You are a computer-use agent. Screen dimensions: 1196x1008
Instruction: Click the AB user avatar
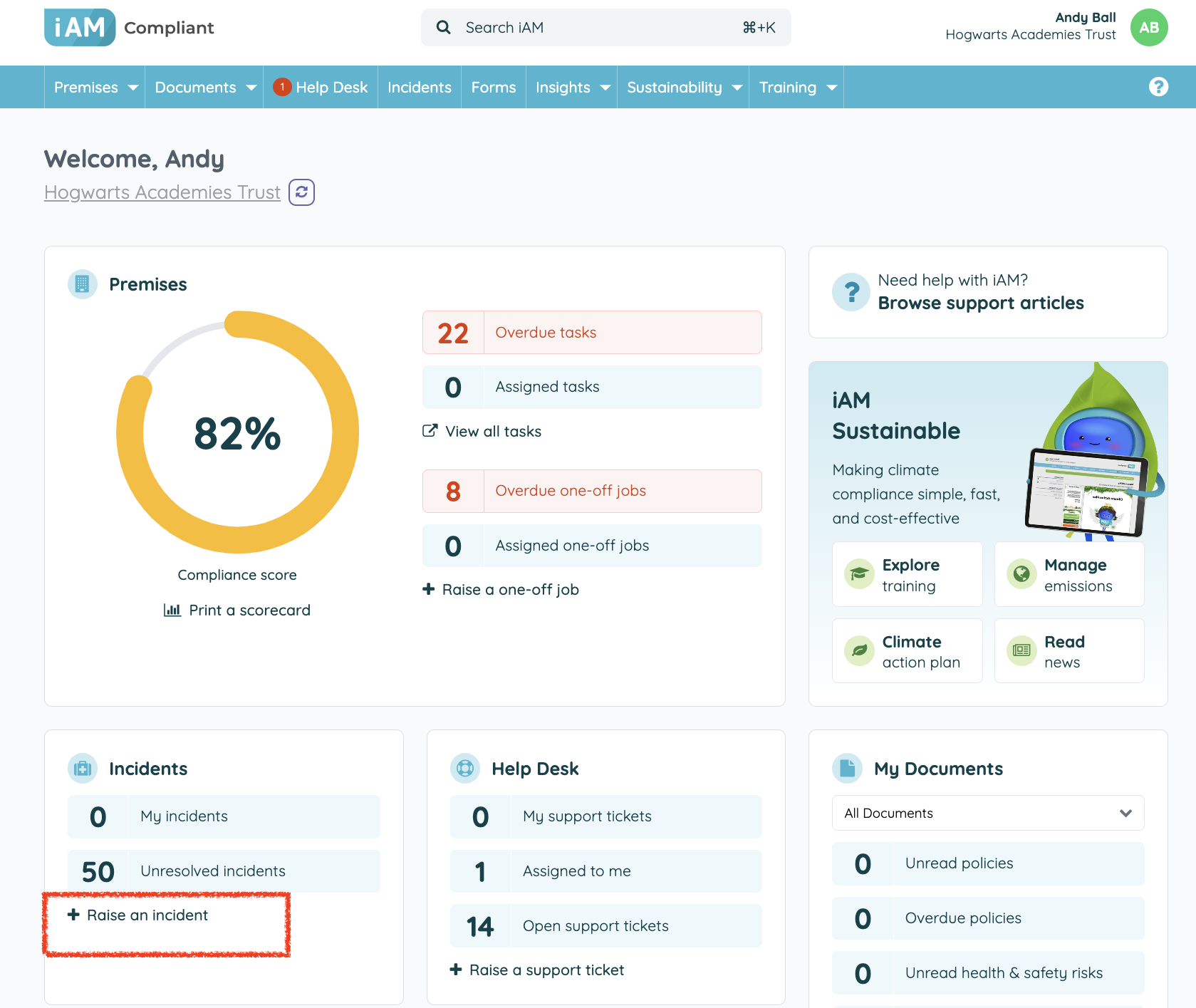tap(1148, 28)
